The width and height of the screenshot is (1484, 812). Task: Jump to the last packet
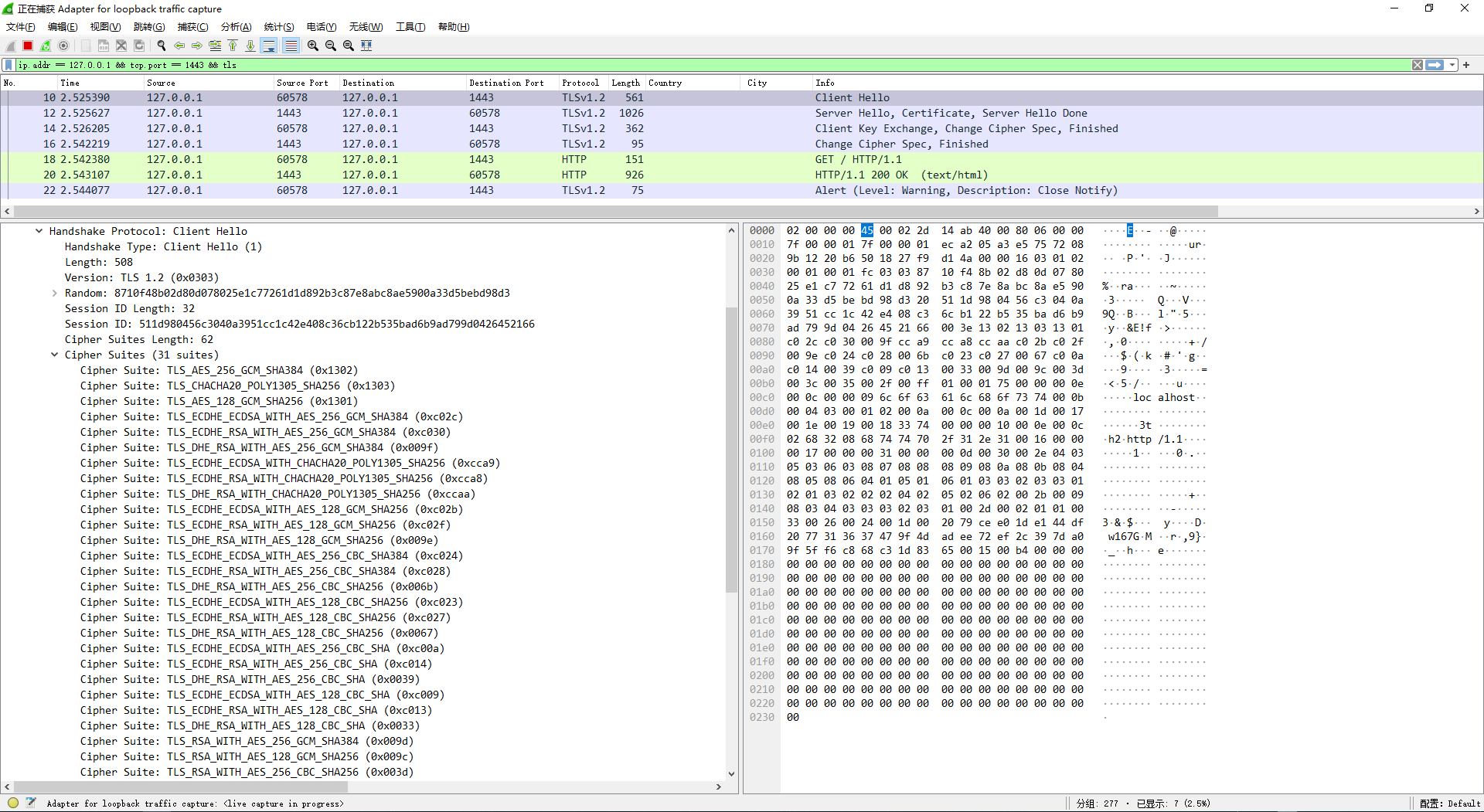tap(250, 46)
